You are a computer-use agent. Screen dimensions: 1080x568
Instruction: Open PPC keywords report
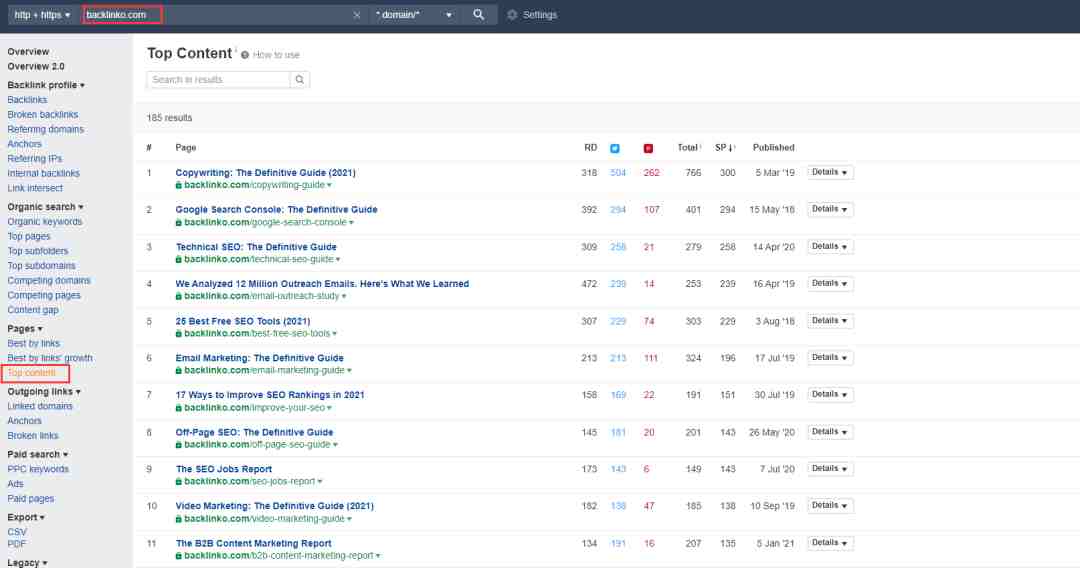(38, 469)
